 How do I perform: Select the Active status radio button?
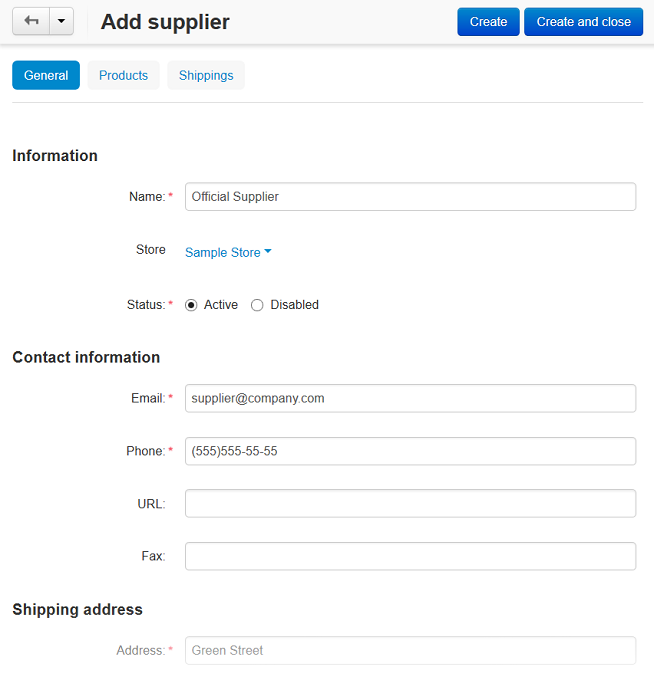coord(191,305)
